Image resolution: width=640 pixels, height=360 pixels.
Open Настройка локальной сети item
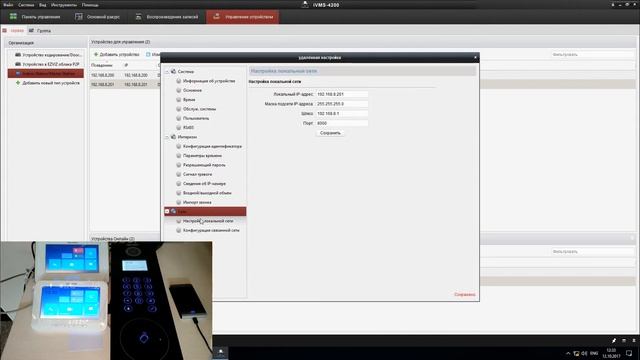pyautogui.click(x=208, y=221)
